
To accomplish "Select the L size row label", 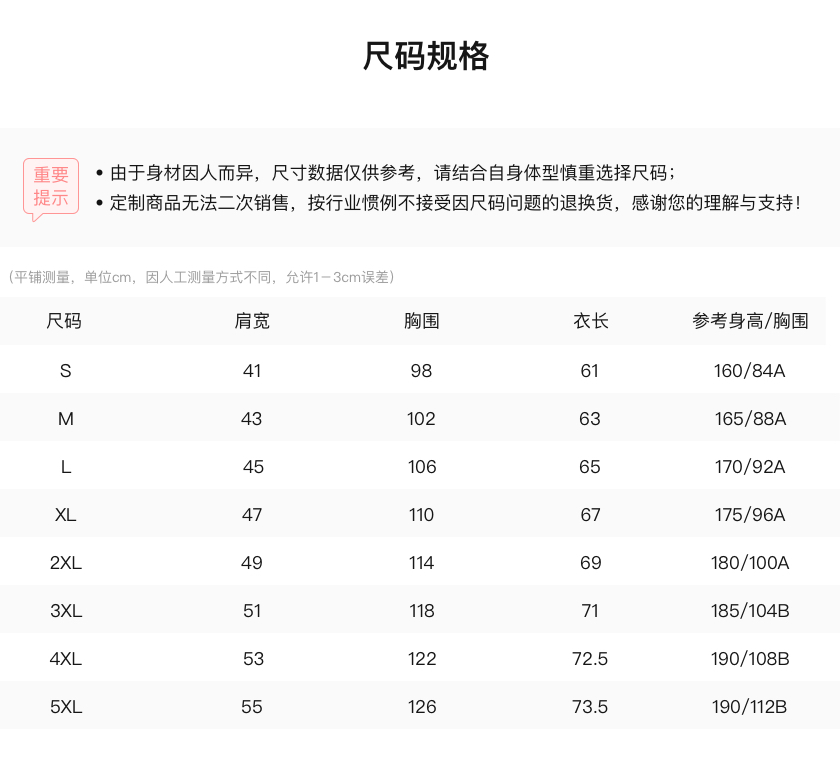I will 66,467.
